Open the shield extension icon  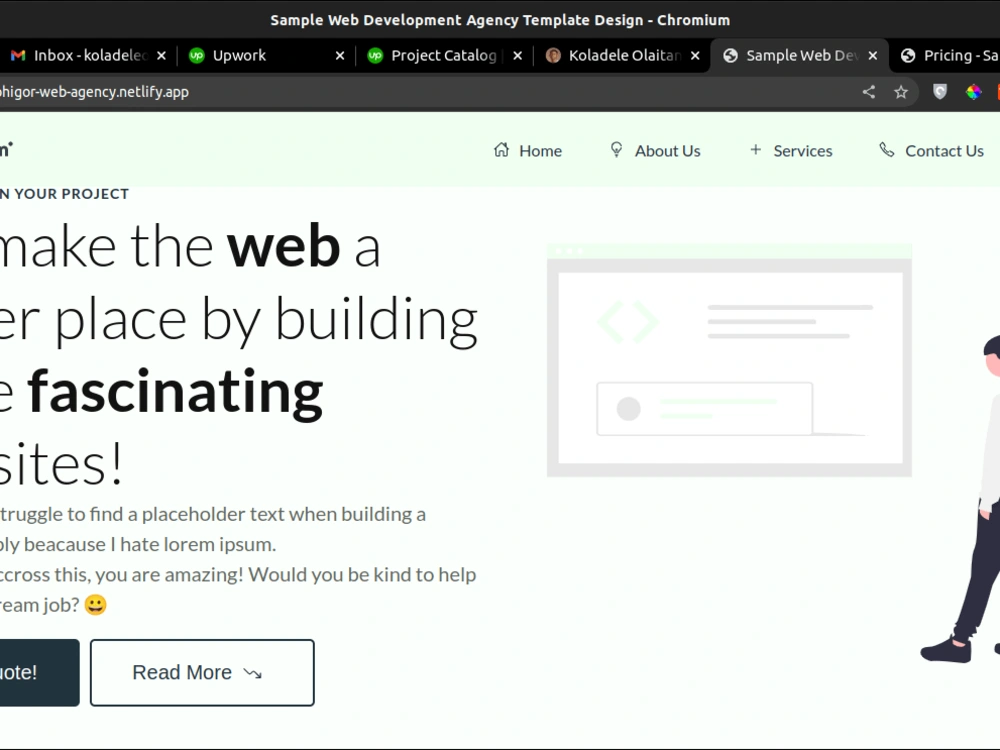tap(939, 92)
